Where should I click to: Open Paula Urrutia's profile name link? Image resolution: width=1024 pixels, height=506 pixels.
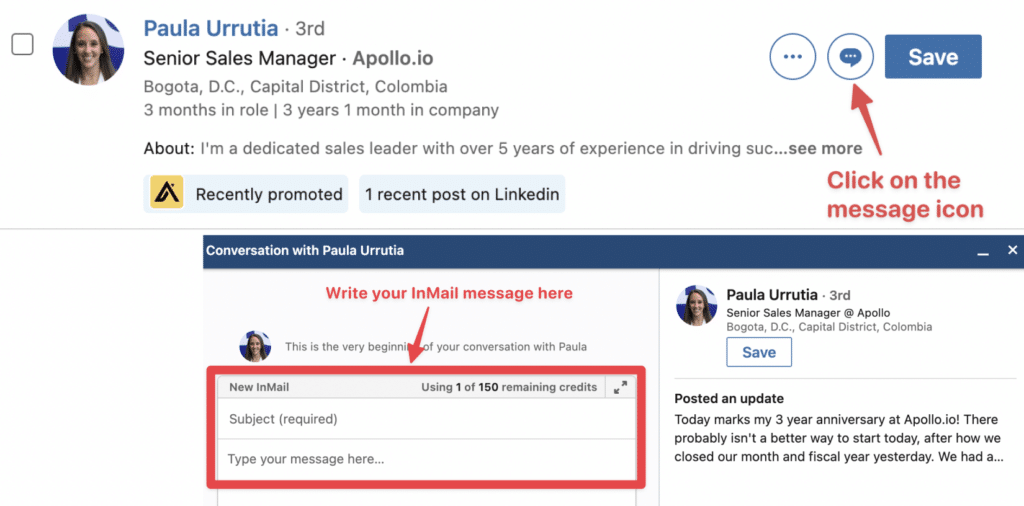211,29
